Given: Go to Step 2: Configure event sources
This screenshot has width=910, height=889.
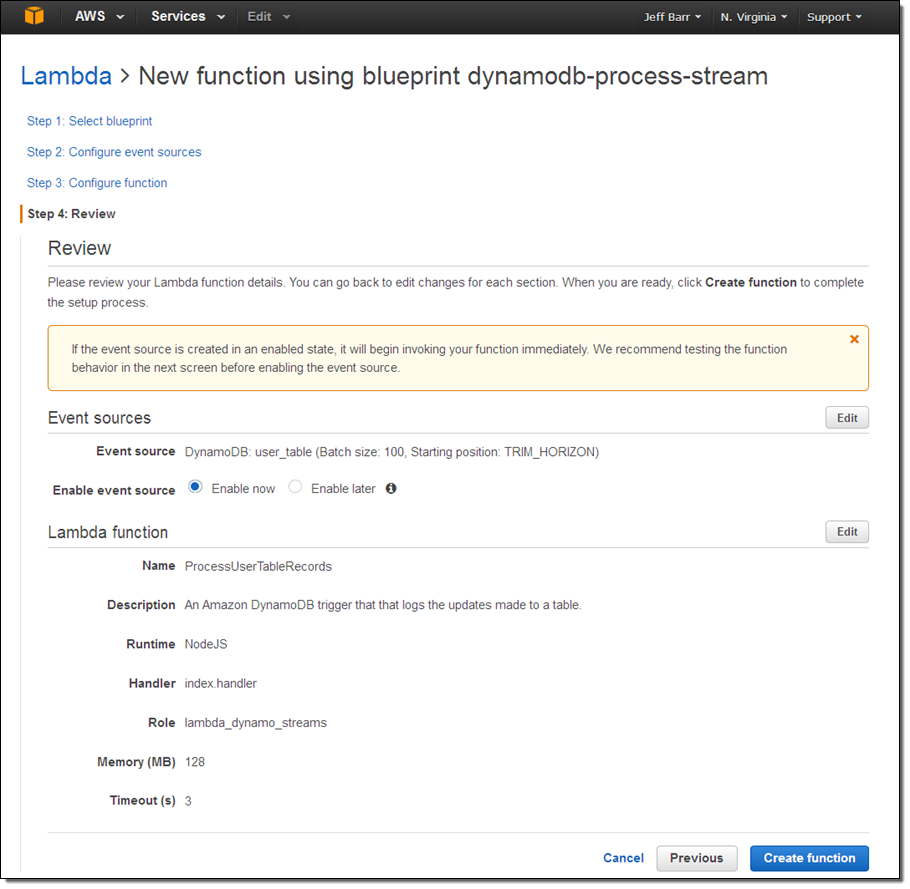Looking at the screenshot, I should tap(114, 152).
